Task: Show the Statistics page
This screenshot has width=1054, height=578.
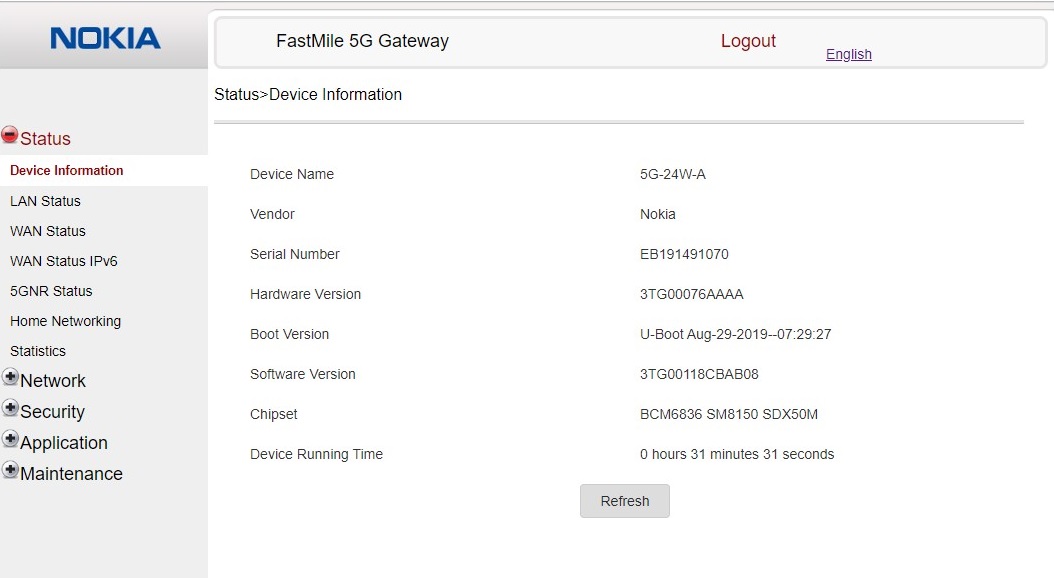Action: pos(38,351)
